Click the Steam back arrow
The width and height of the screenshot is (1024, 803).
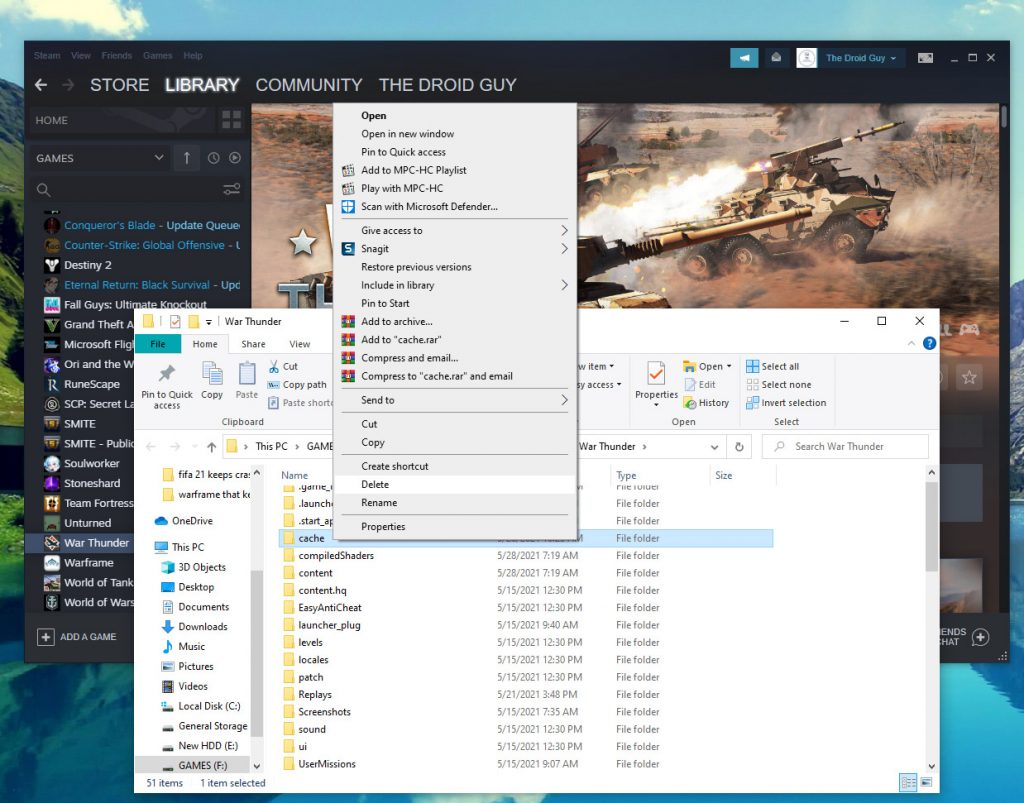click(x=40, y=85)
